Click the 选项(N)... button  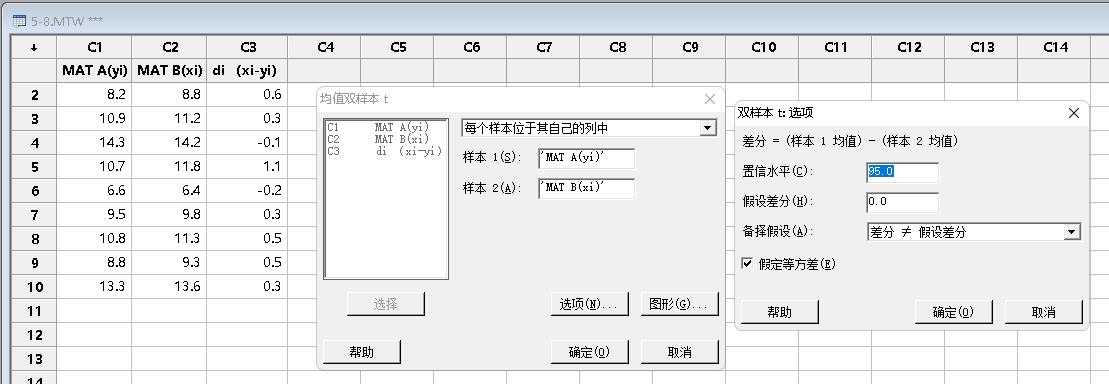point(589,304)
